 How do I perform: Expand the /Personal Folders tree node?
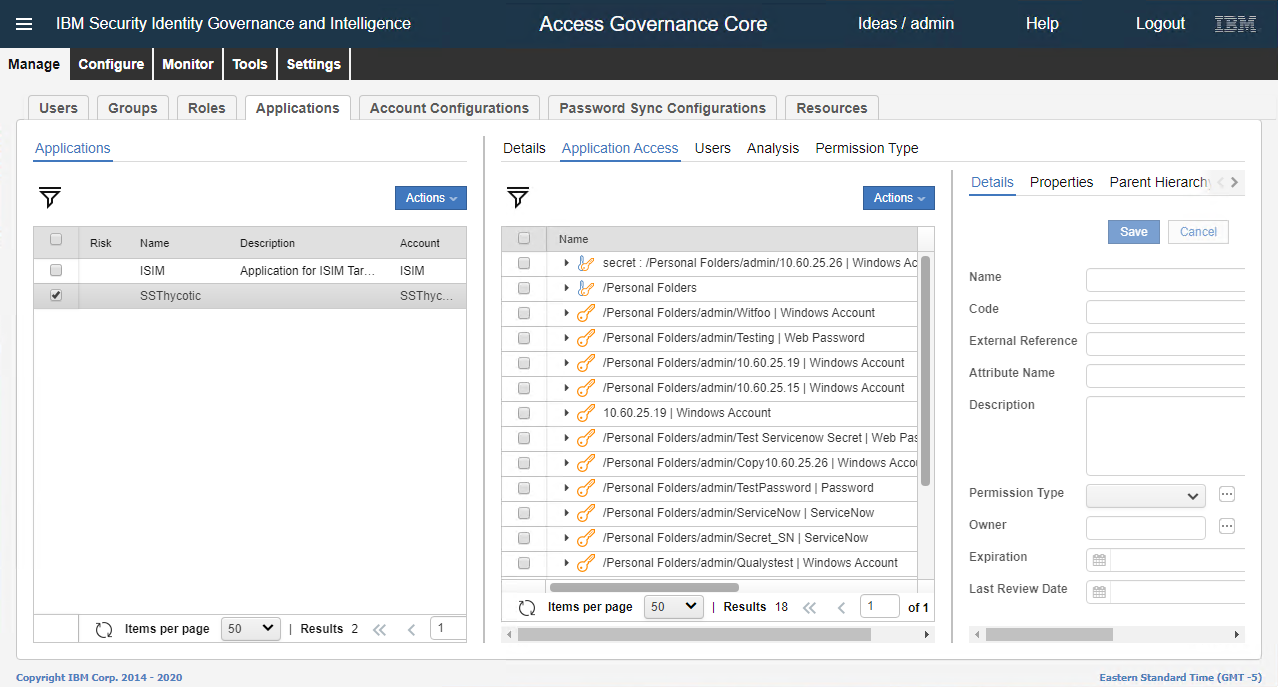(567, 288)
